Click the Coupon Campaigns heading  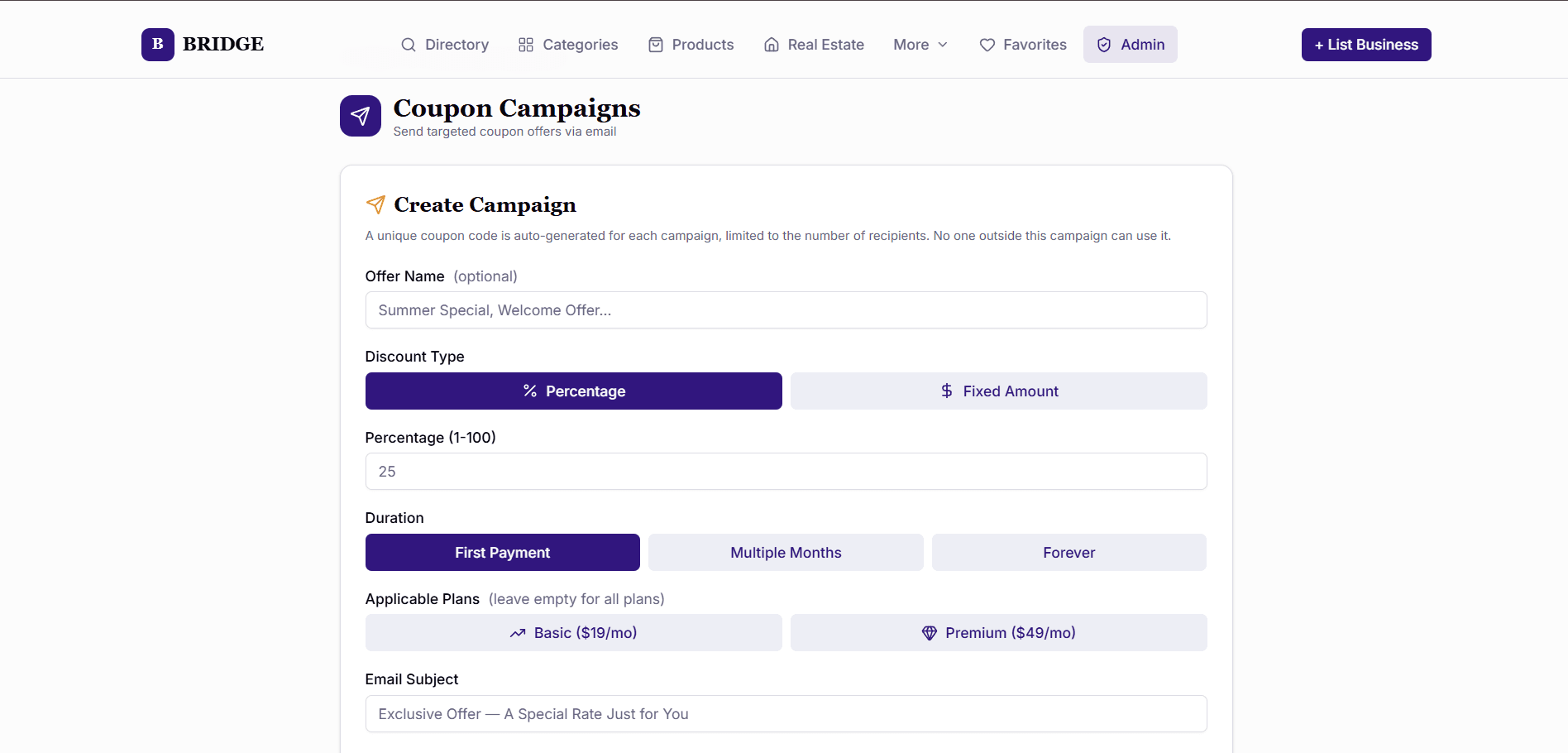pos(517,108)
